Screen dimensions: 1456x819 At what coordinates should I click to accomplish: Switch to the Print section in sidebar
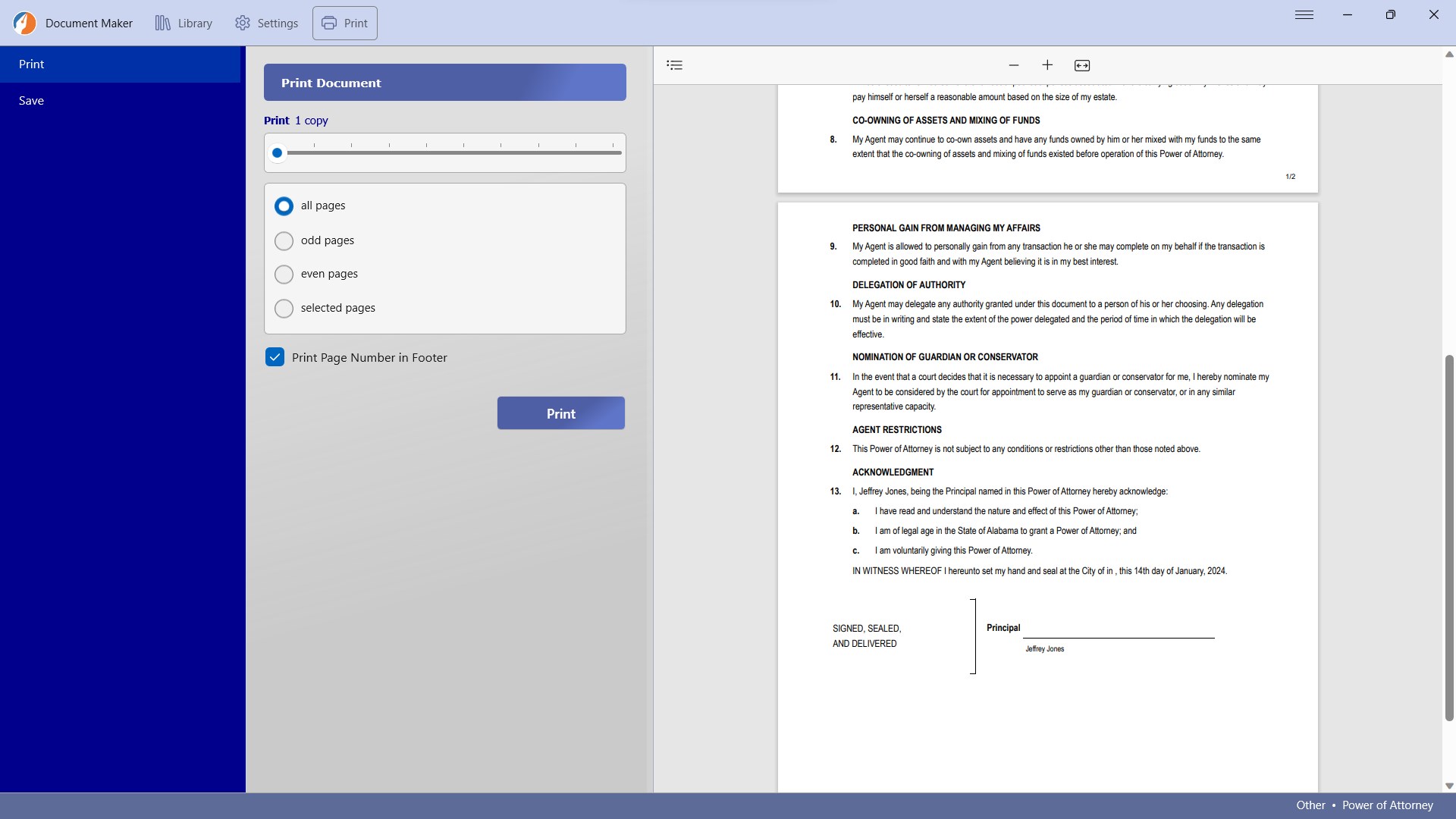coord(31,64)
